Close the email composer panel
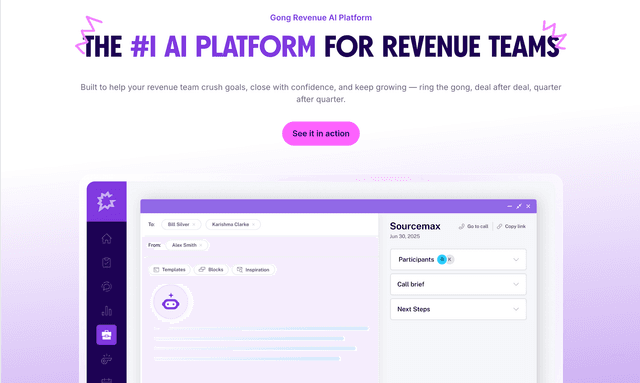The image size is (640, 383). point(528,207)
